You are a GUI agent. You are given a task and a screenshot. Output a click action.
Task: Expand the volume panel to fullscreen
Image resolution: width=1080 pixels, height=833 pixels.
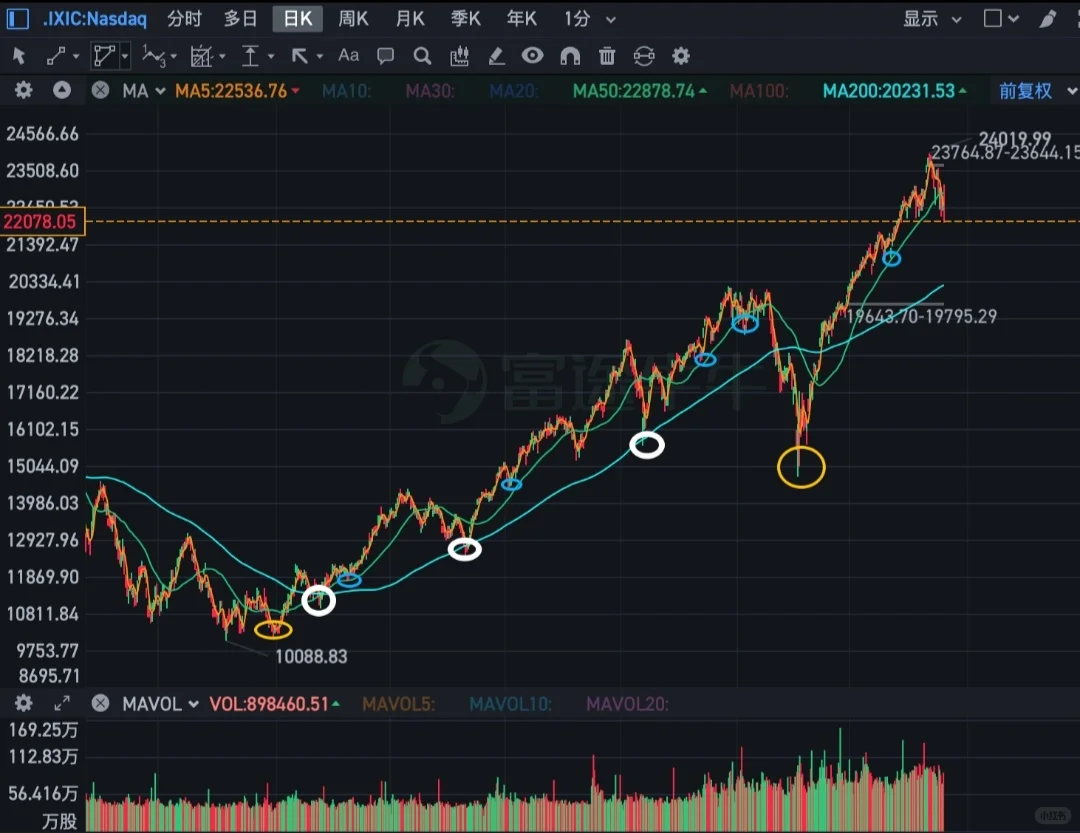[x=62, y=703]
